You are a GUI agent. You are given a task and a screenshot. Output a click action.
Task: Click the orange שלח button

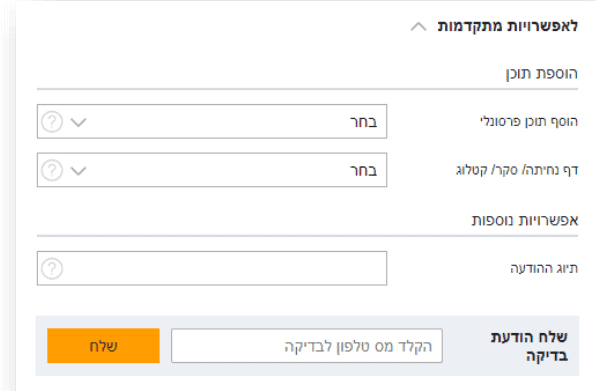[x=103, y=346]
